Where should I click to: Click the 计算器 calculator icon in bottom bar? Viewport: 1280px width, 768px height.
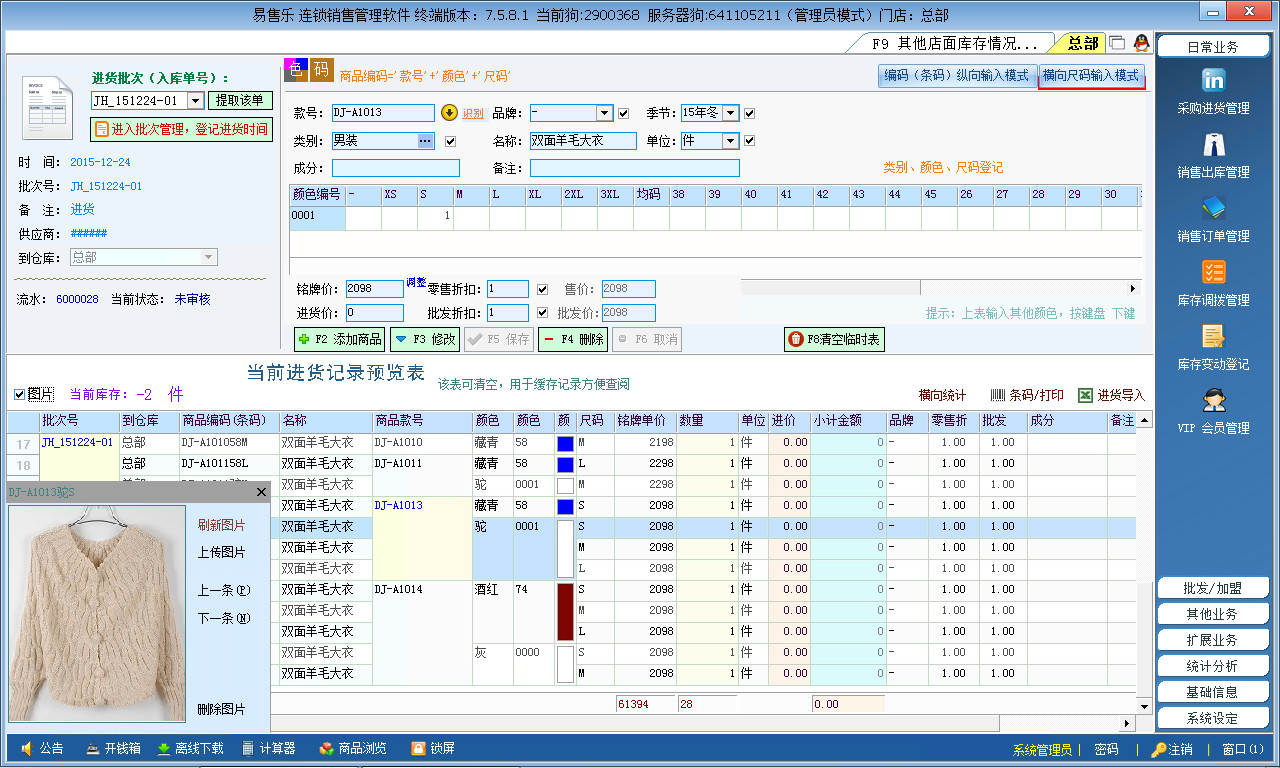click(249, 748)
